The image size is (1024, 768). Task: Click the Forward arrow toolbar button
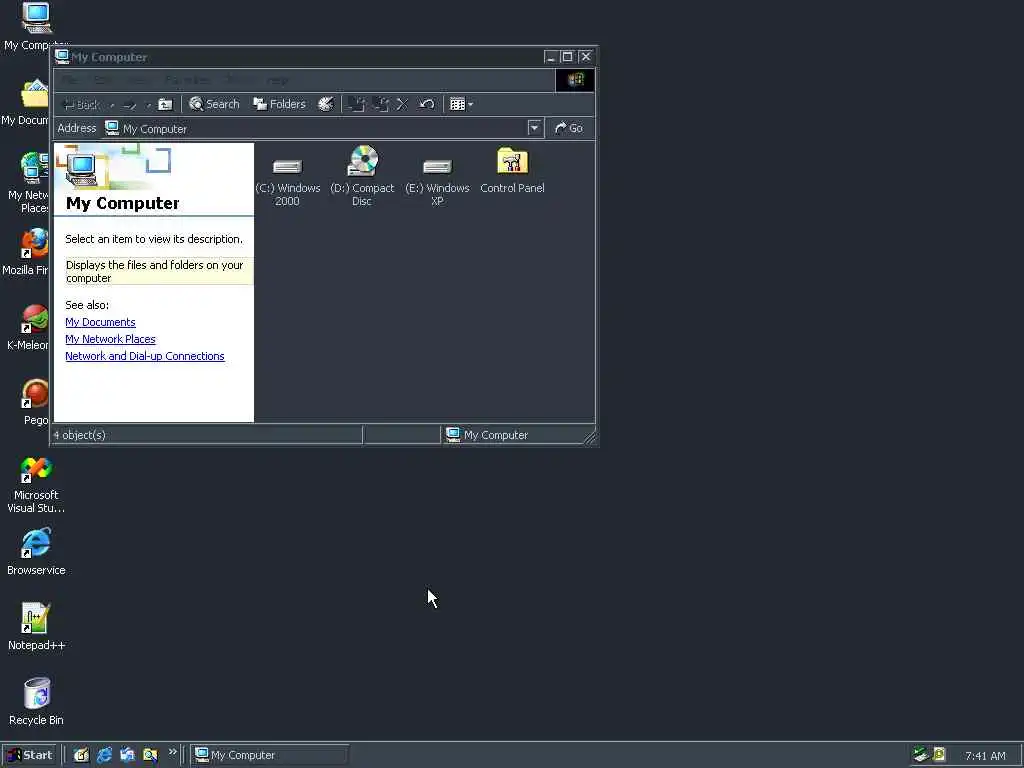coord(130,104)
